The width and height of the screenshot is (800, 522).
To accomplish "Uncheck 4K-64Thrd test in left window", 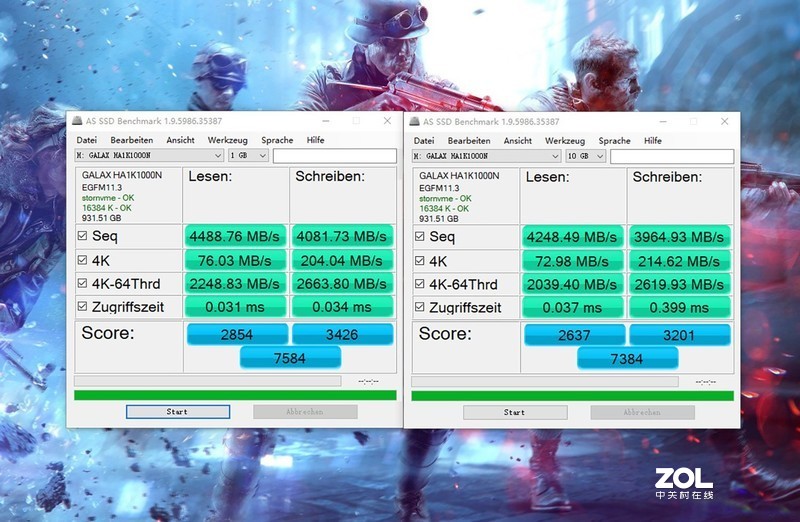I will [82, 283].
